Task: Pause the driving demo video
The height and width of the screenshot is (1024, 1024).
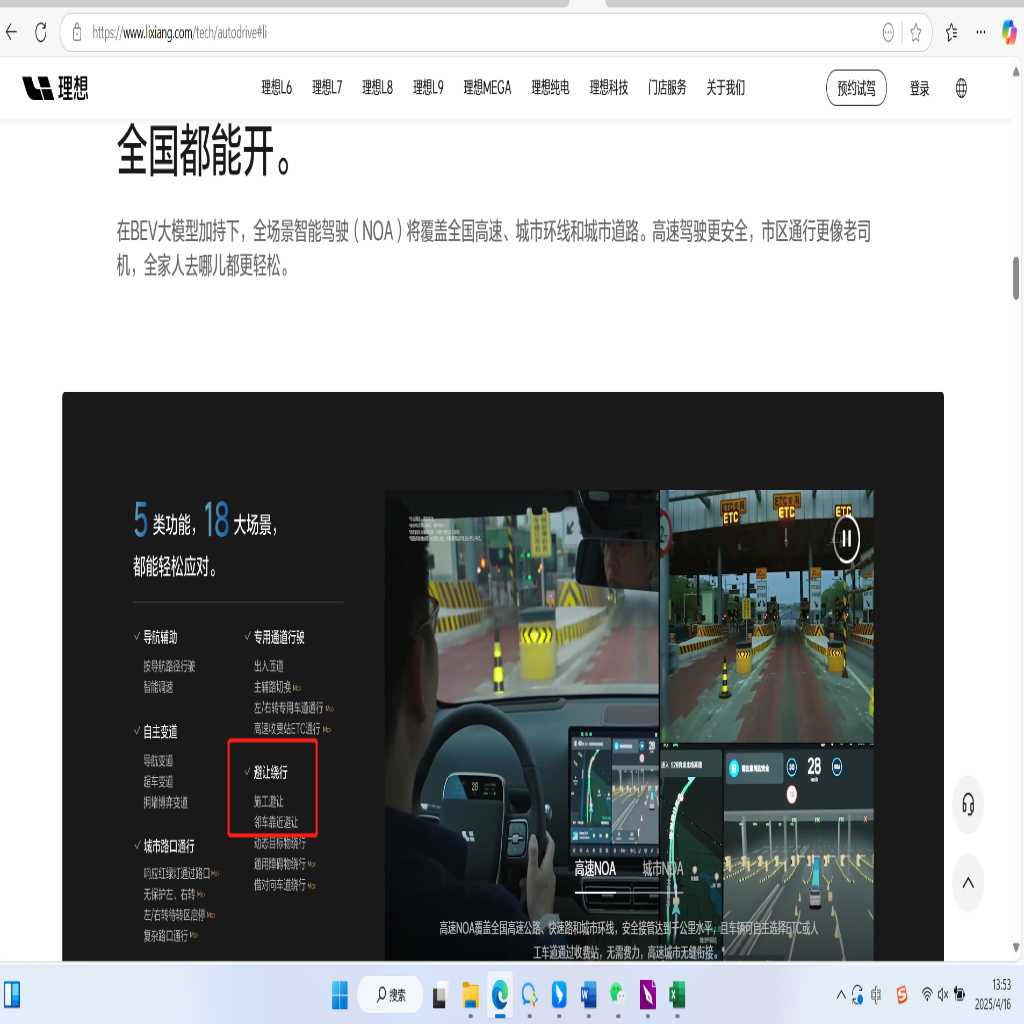Action: pyautogui.click(x=846, y=539)
